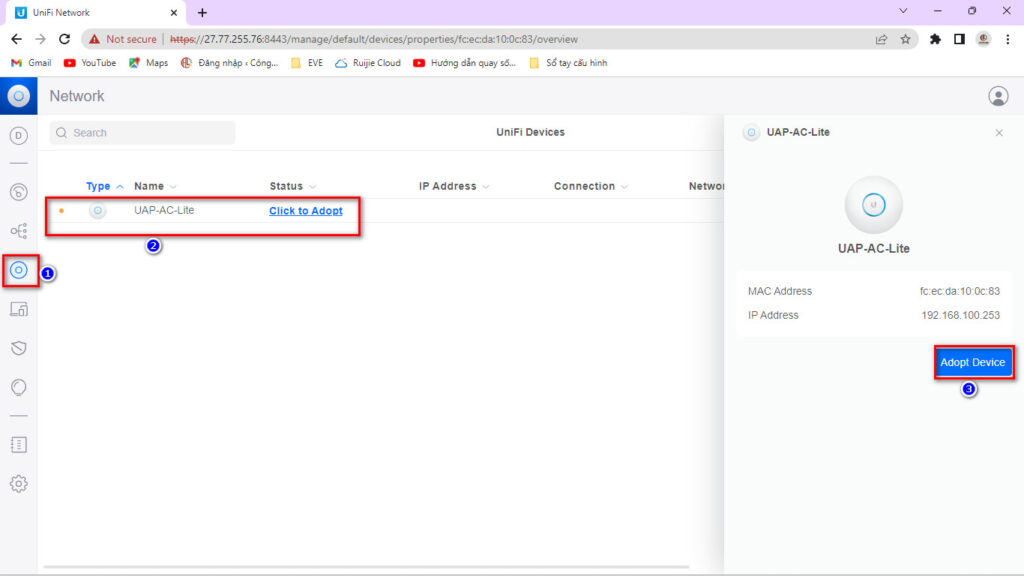Open the Clients sidebar icon
Screen dimensions: 1024x576
(19, 309)
